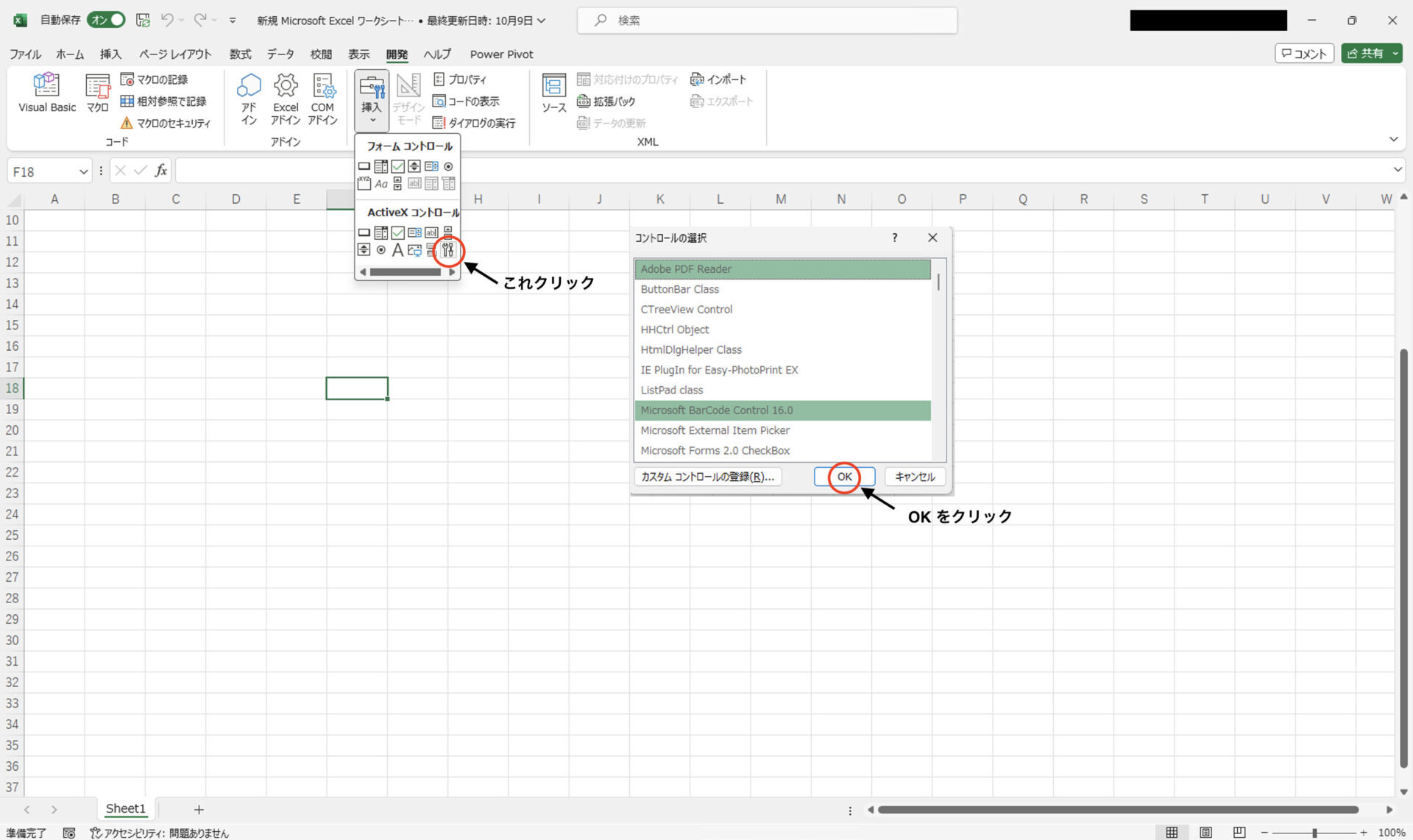
Task: Open Name Box dropdown arrow
Action: (x=83, y=171)
